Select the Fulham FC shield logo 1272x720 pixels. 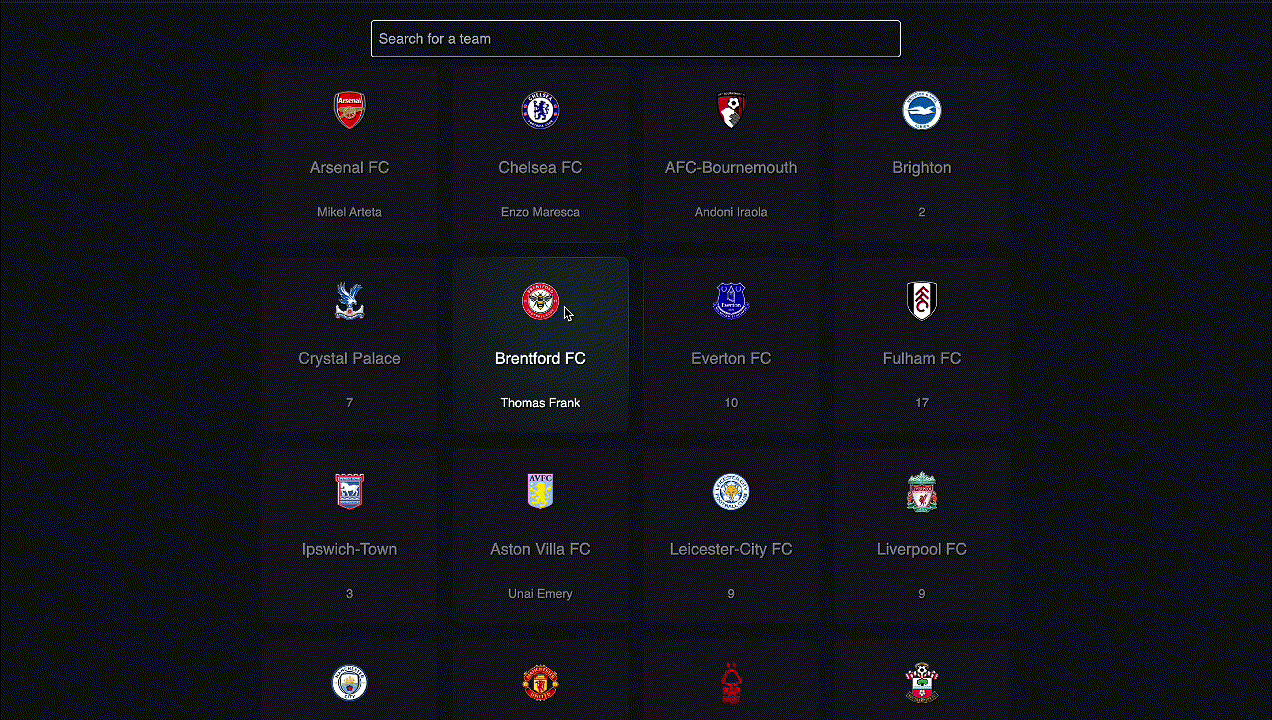pyautogui.click(x=922, y=301)
